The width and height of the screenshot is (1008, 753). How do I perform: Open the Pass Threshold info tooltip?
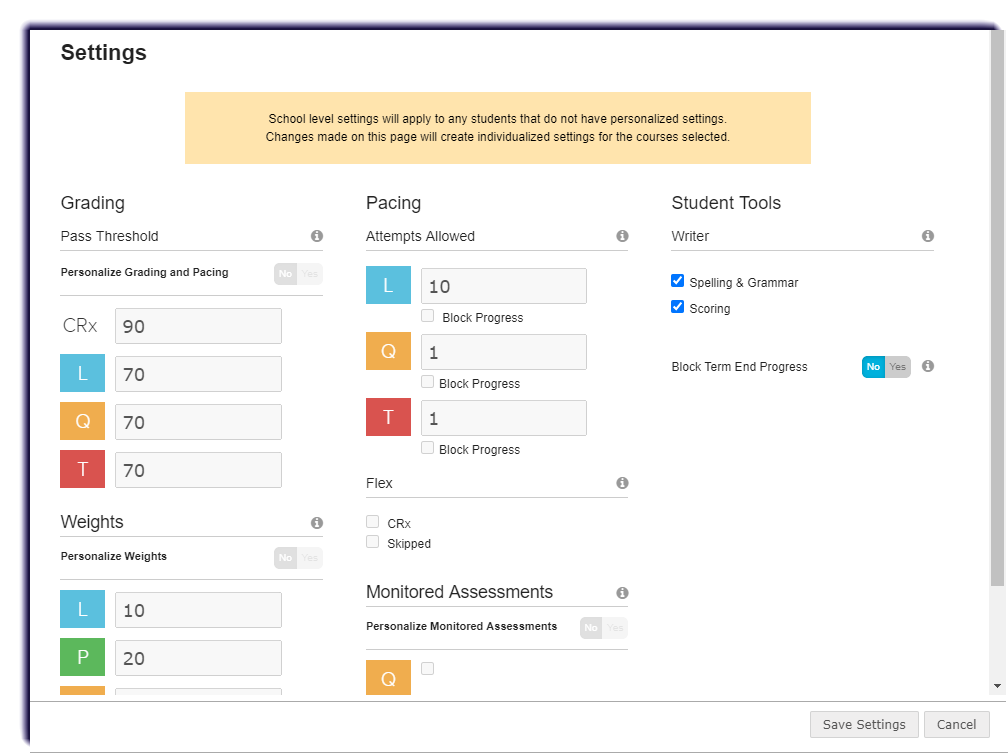point(317,236)
